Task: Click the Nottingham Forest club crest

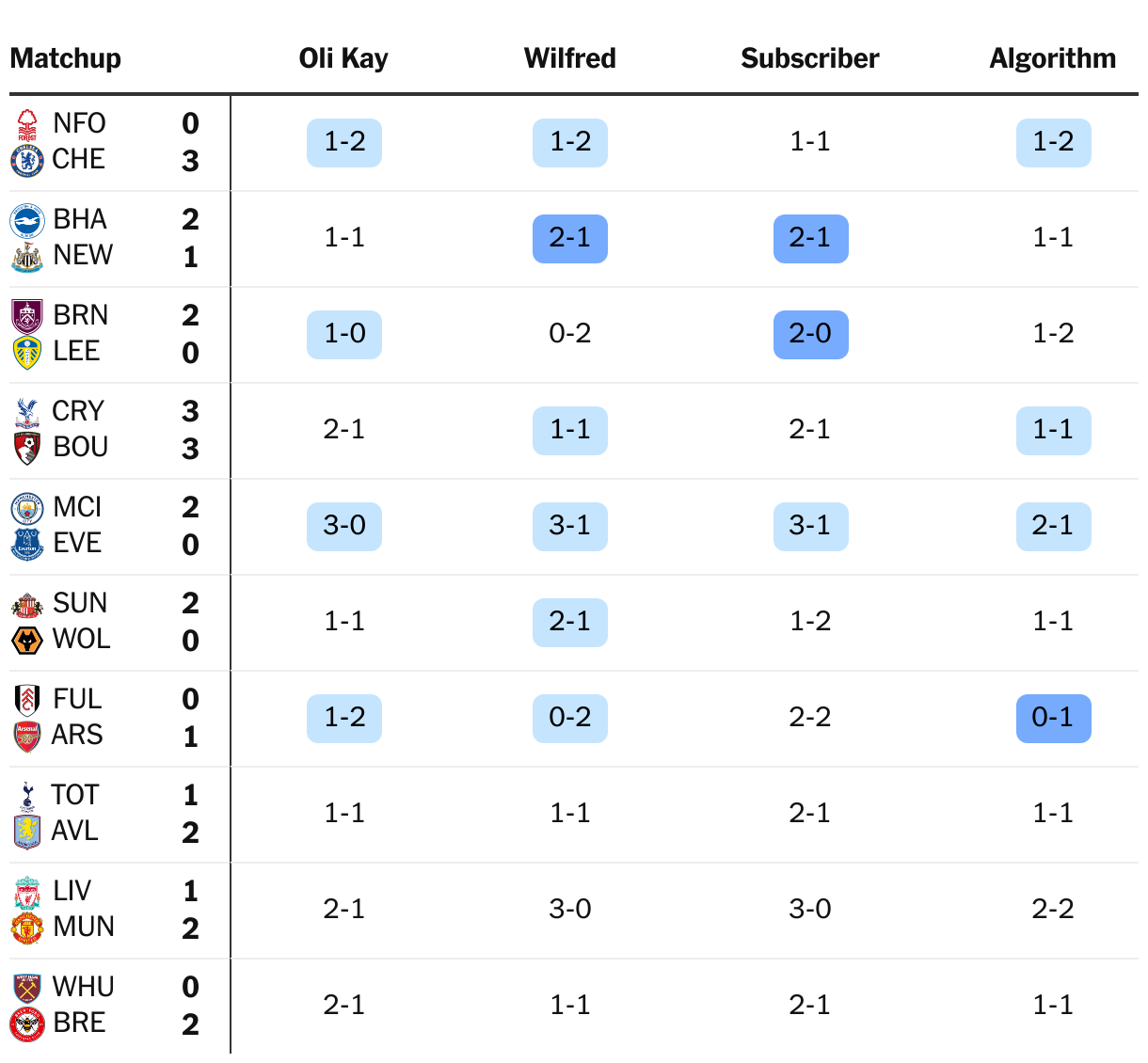Action: pos(27,124)
